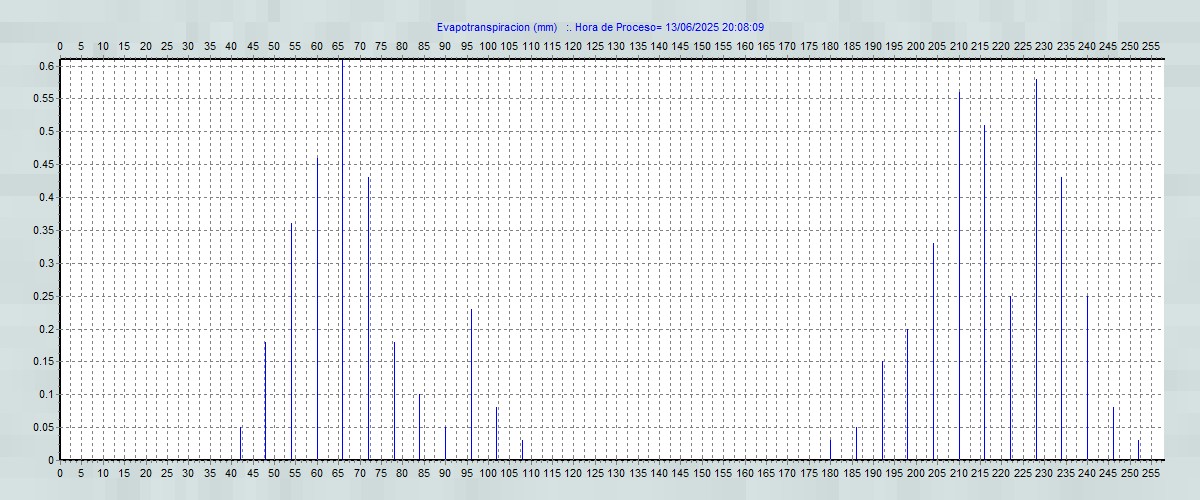Select the 0.46 bar at position 60
Image resolution: width=1200 pixels, height=500 pixels.
(x=317, y=308)
